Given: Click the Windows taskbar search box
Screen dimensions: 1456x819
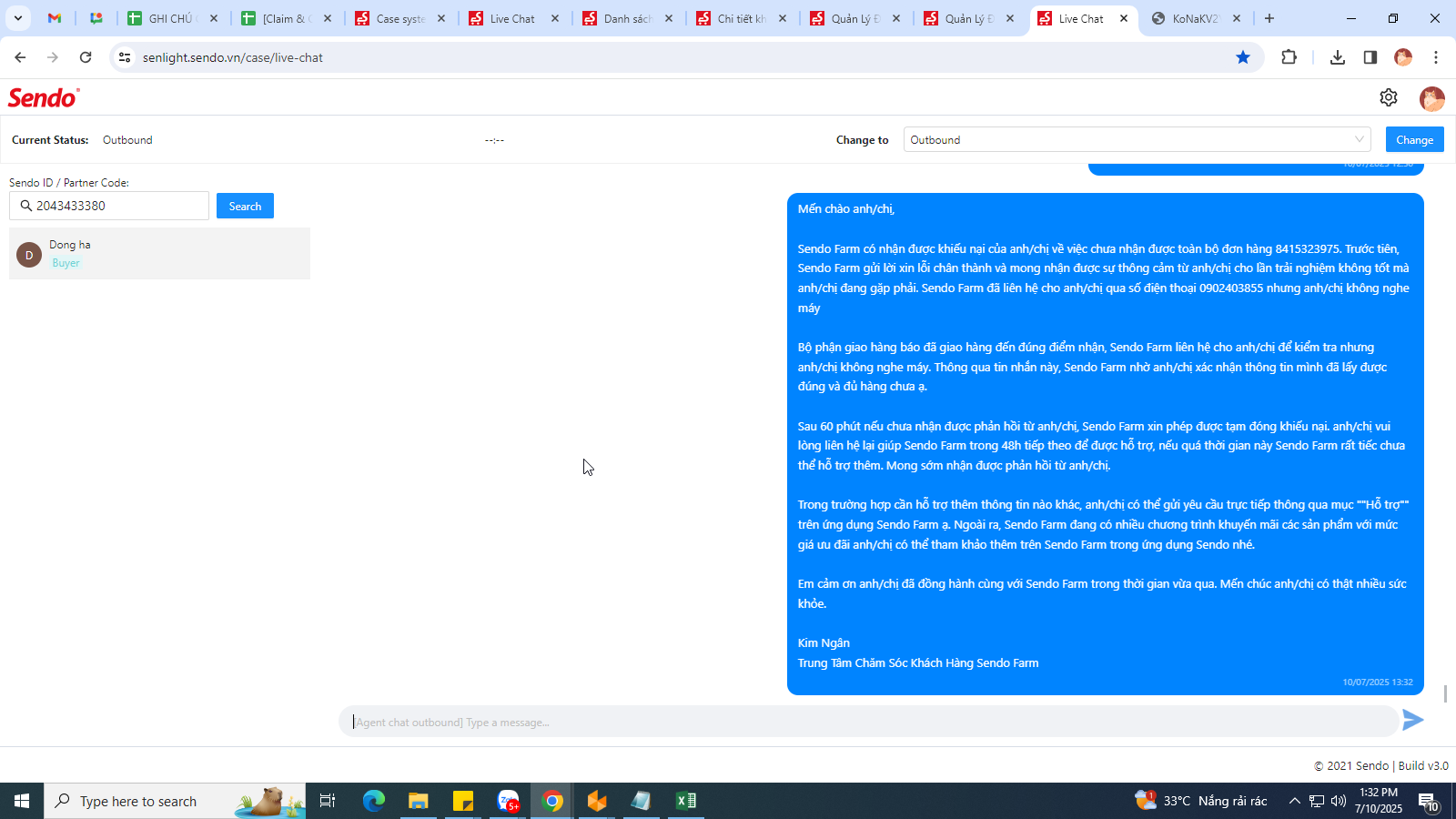Looking at the screenshot, I should tap(175, 801).
